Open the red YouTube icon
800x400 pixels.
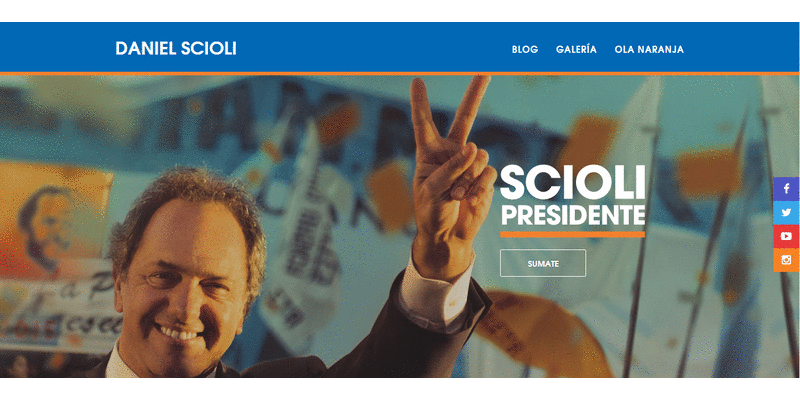click(786, 236)
